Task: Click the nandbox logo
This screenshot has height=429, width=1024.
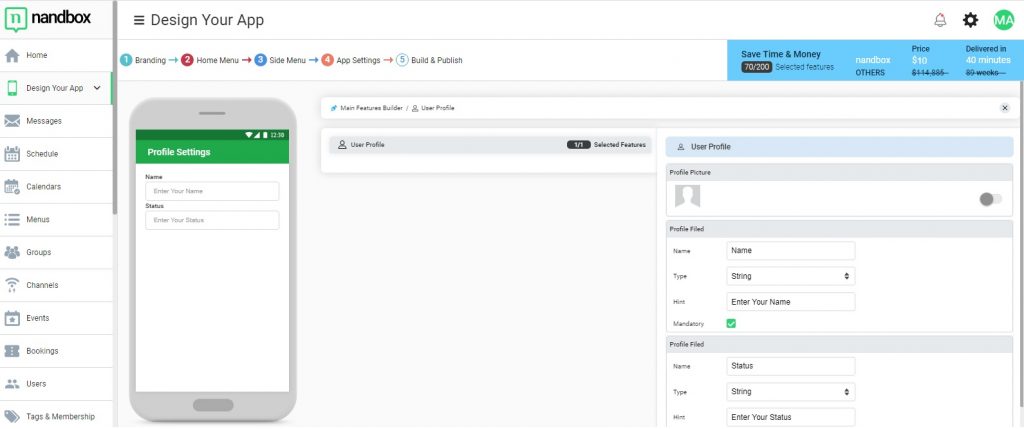Action: (x=48, y=18)
